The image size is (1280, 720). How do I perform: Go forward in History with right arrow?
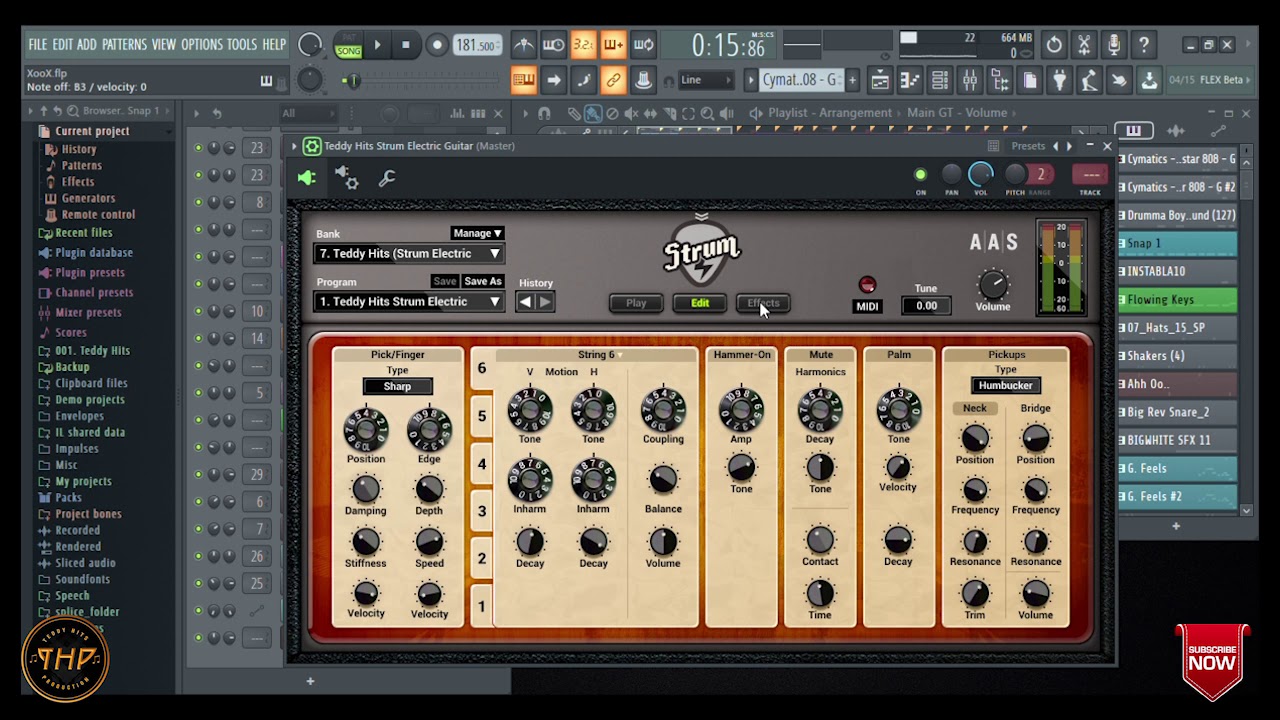pos(545,302)
